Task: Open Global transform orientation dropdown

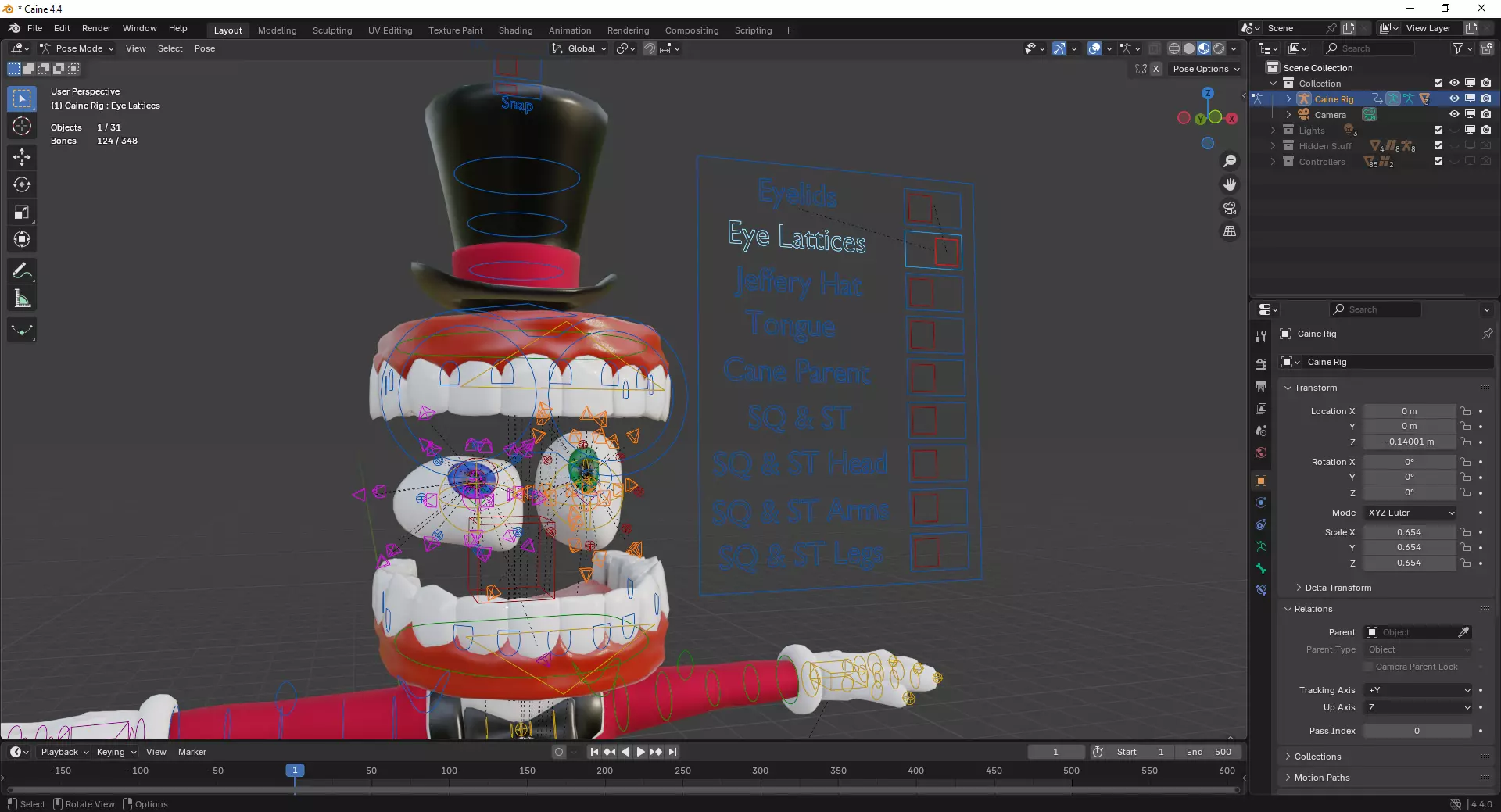Action: click(579, 48)
